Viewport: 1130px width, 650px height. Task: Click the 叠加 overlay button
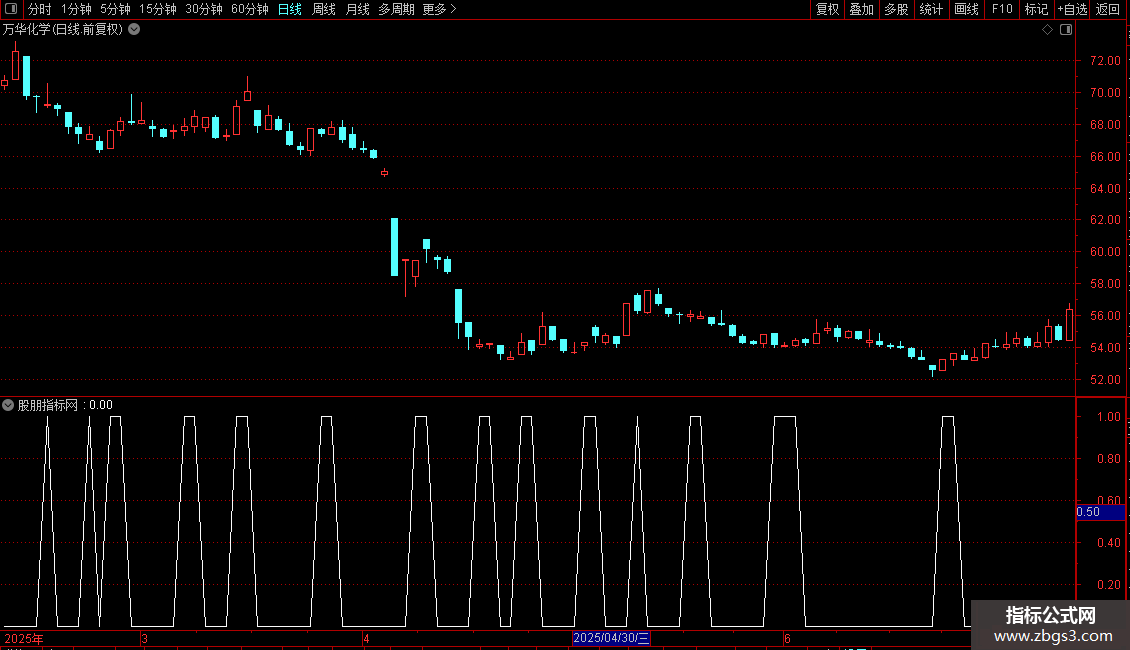(x=861, y=9)
